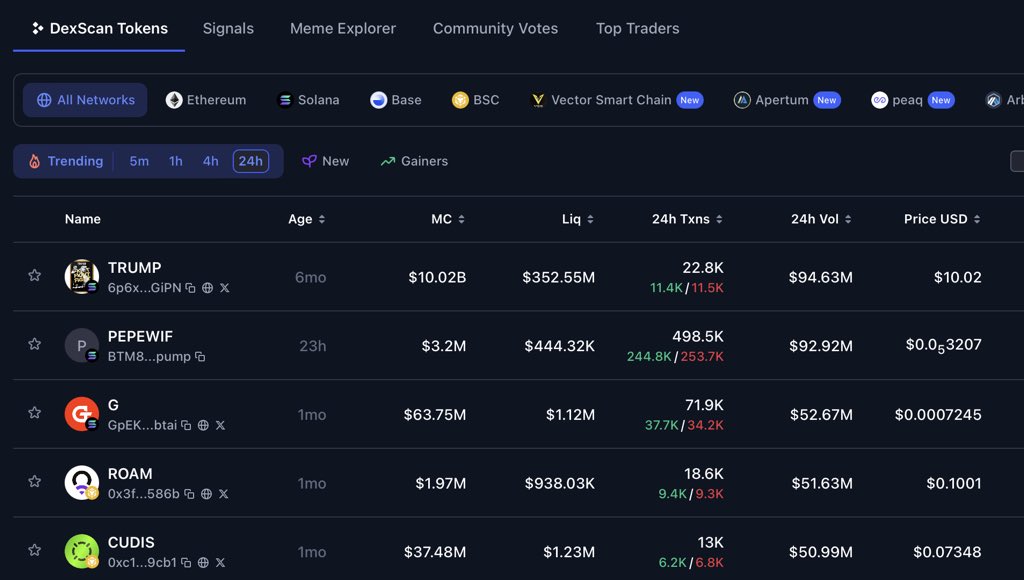Image resolution: width=1024 pixels, height=580 pixels.
Task: Show Gainers tokens list
Action: click(x=414, y=161)
